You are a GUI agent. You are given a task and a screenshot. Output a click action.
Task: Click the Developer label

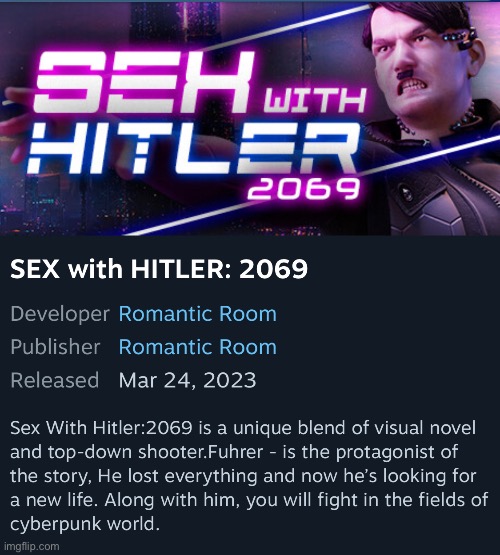click(60, 314)
